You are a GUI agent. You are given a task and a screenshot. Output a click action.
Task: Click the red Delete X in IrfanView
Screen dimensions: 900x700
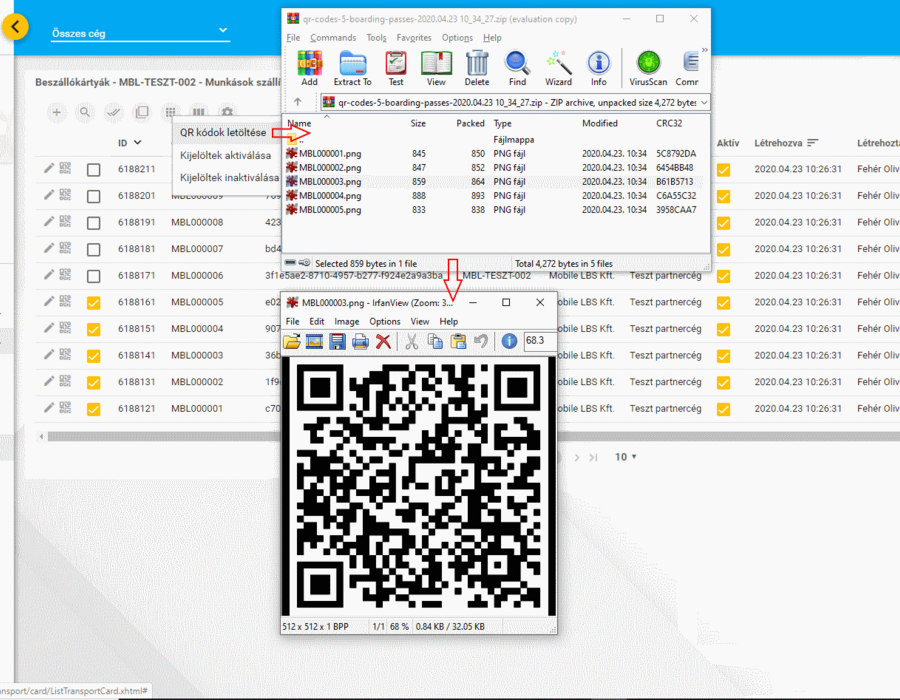pyautogui.click(x=383, y=341)
